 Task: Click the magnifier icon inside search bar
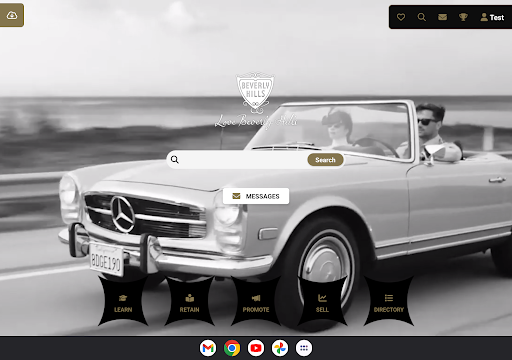click(175, 160)
